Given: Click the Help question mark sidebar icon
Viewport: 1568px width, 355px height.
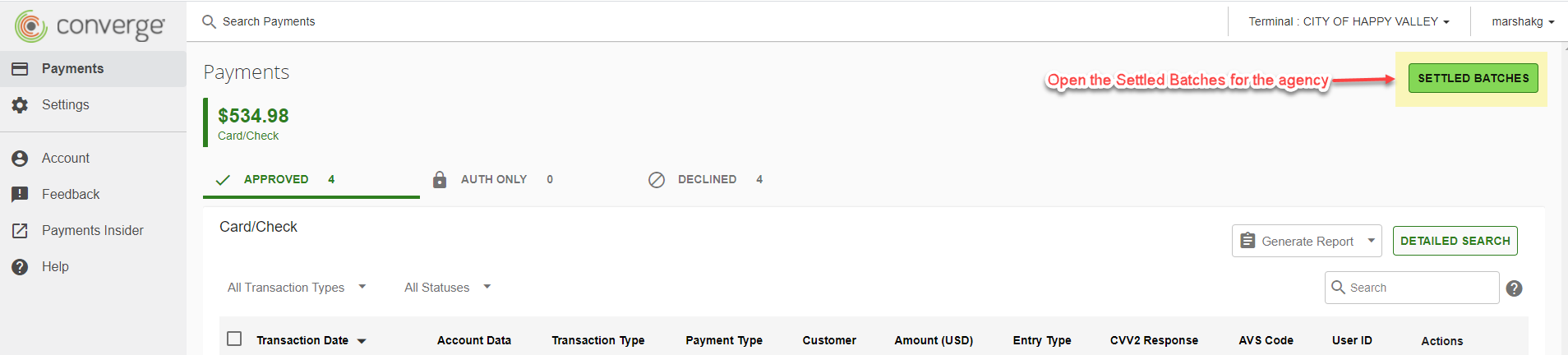Looking at the screenshot, I should click(x=20, y=267).
